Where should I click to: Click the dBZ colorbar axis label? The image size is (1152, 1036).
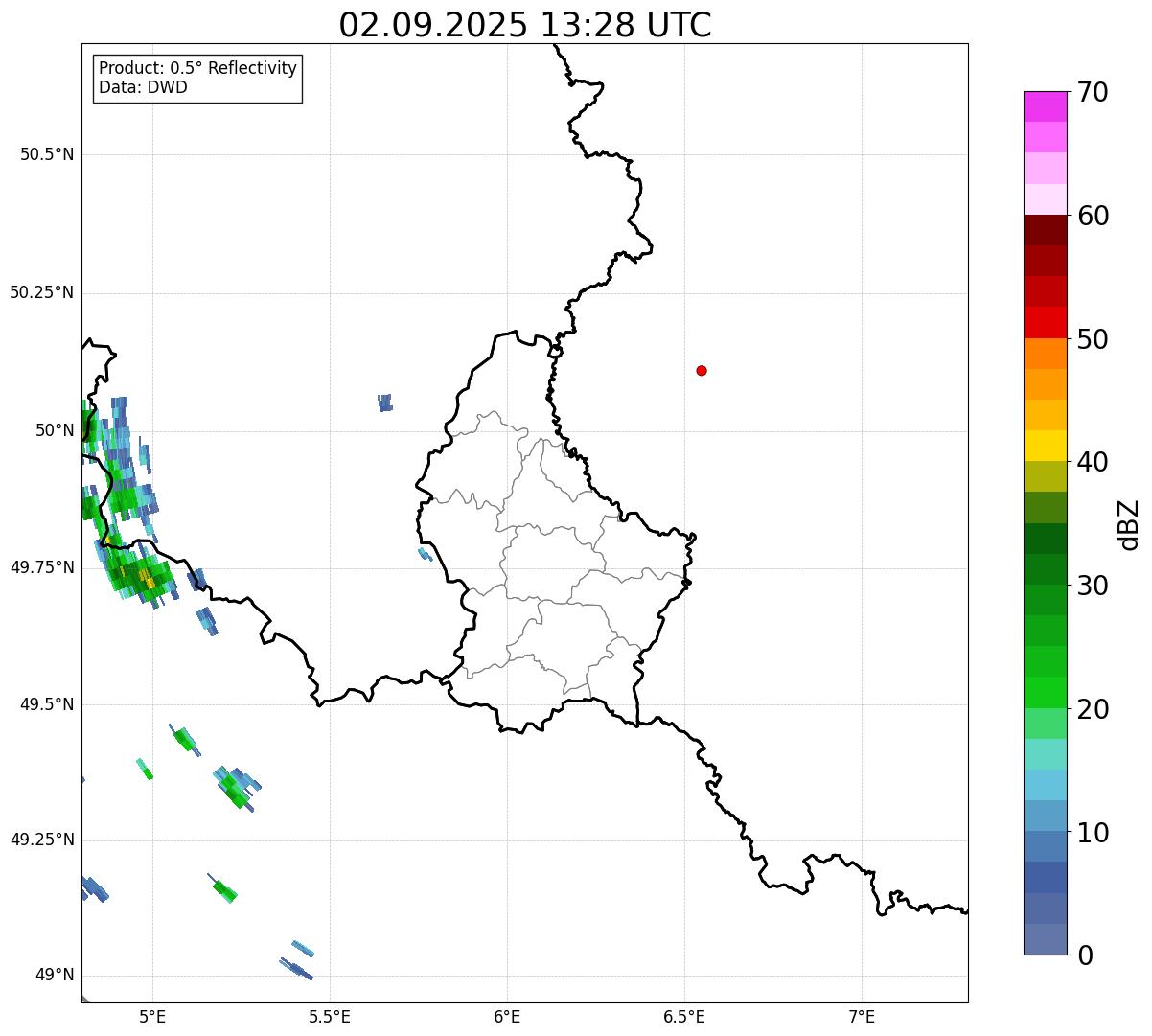tap(1129, 524)
